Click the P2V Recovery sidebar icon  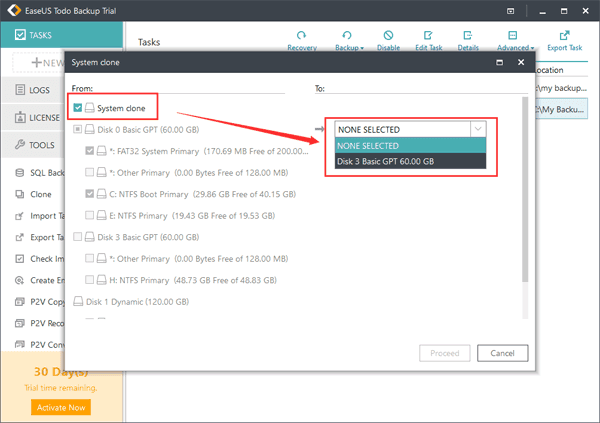coord(19,323)
